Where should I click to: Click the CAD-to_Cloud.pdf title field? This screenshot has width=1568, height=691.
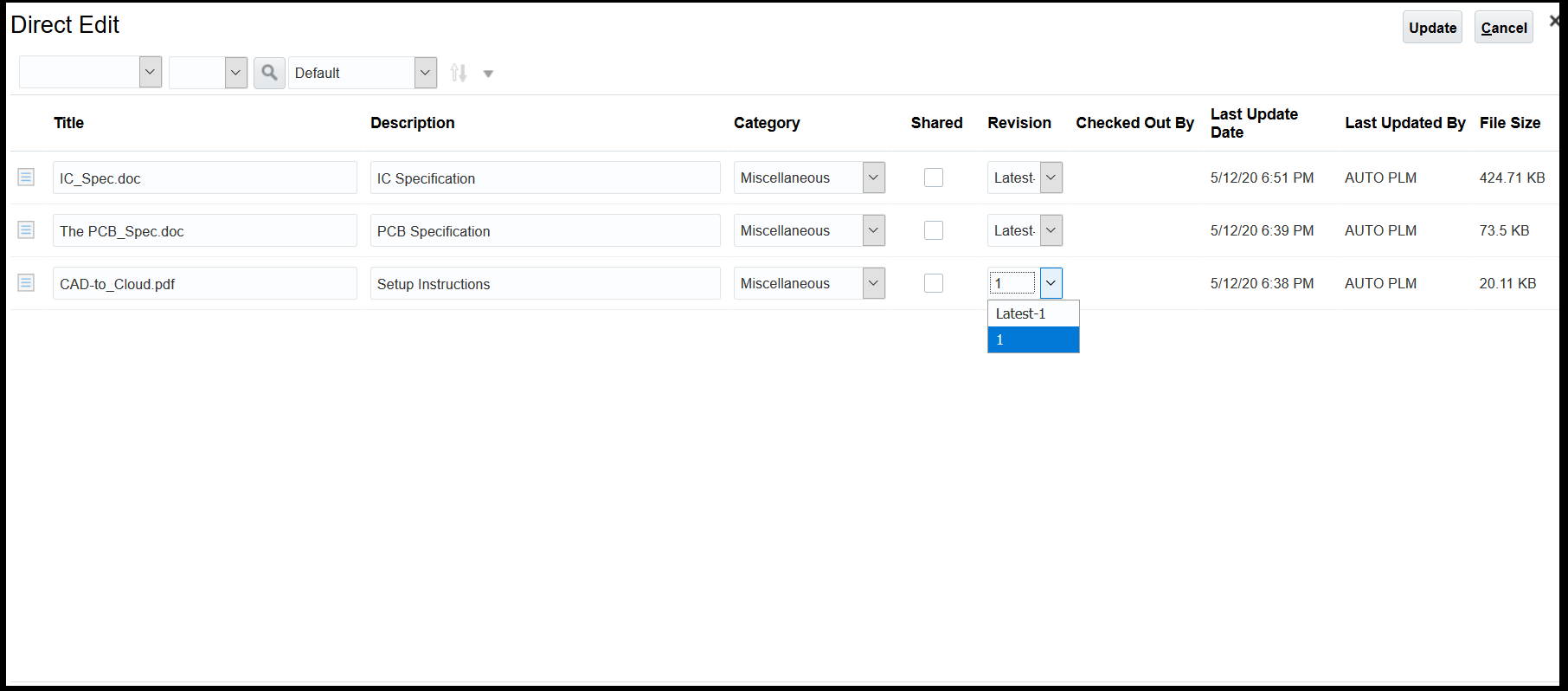click(x=205, y=284)
